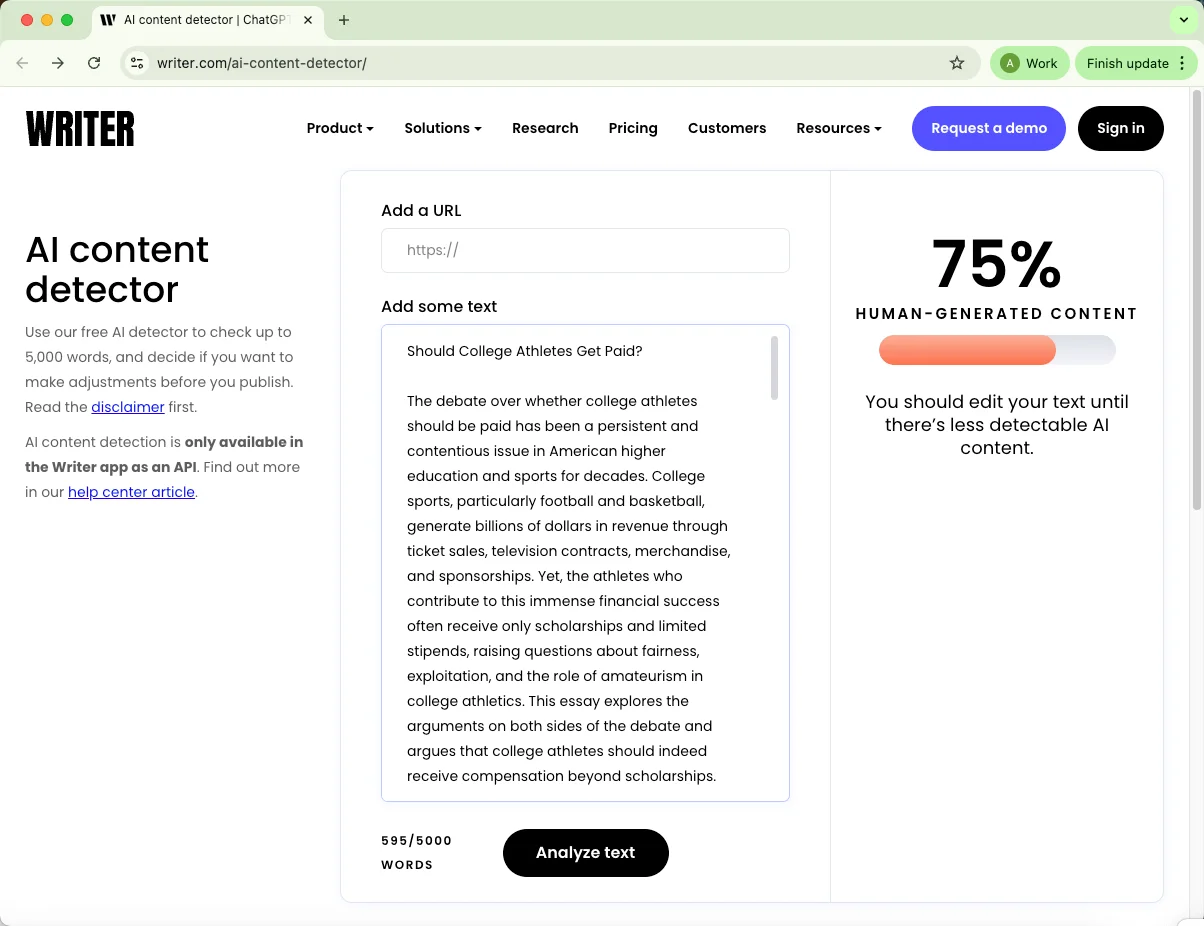Open the tab search chevron button
1204x926 pixels.
coord(1185,20)
